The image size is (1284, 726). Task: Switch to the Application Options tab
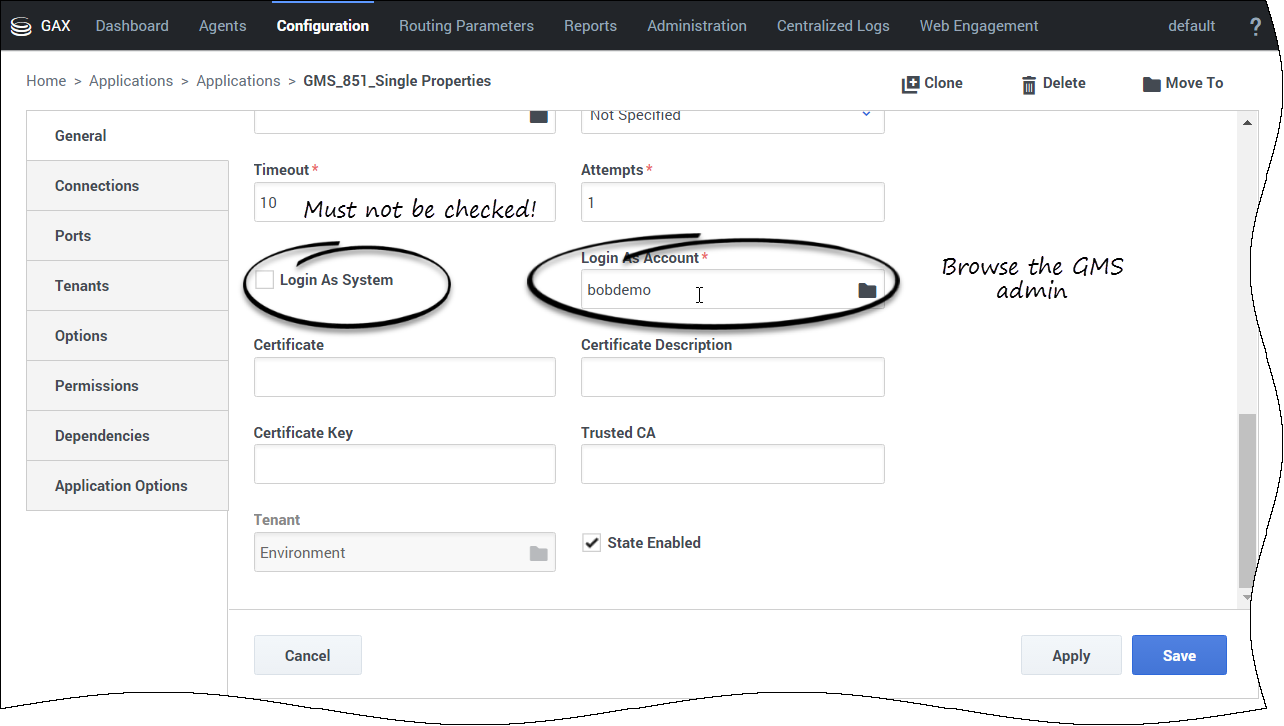(x=128, y=486)
